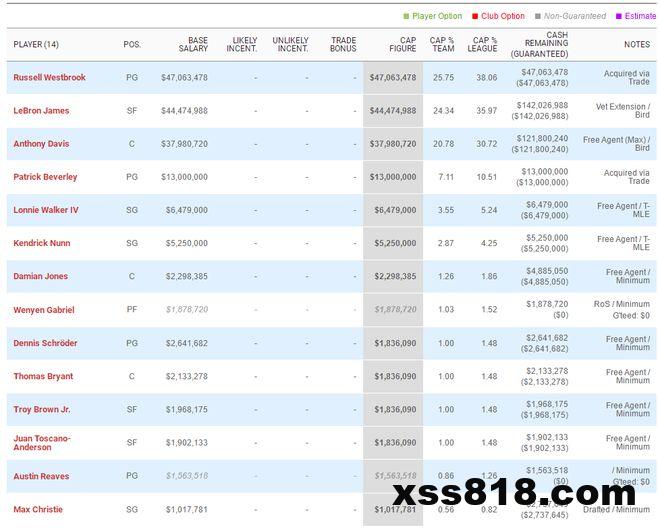Select Kendrick Nunn player name
This screenshot has height=530, width=660.
(x=42, y=243)
